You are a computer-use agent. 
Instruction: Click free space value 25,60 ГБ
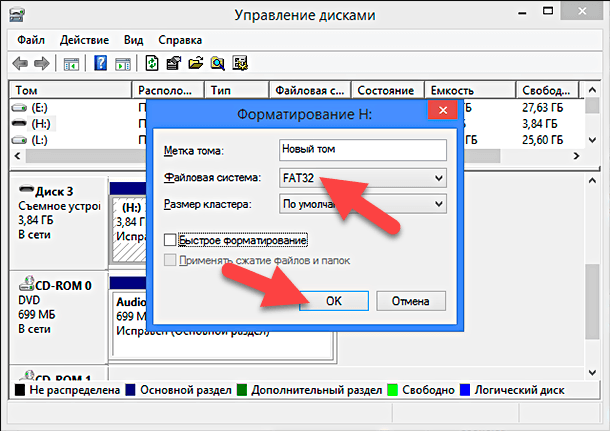[542, 140]
